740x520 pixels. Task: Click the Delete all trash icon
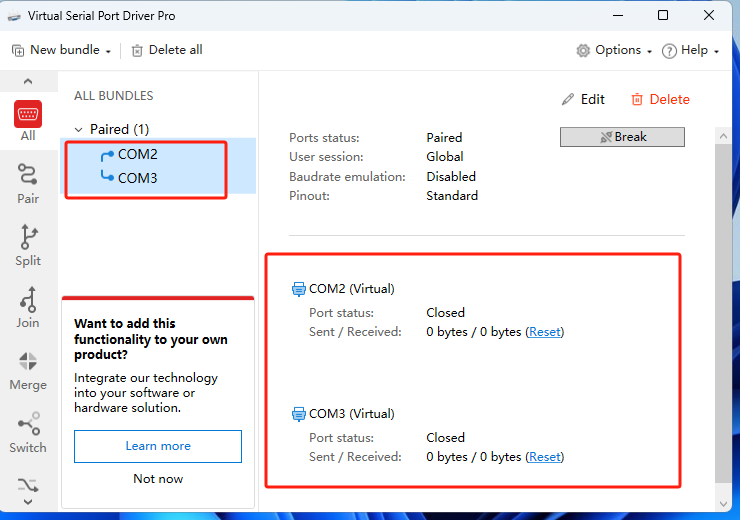click(137, 50)
